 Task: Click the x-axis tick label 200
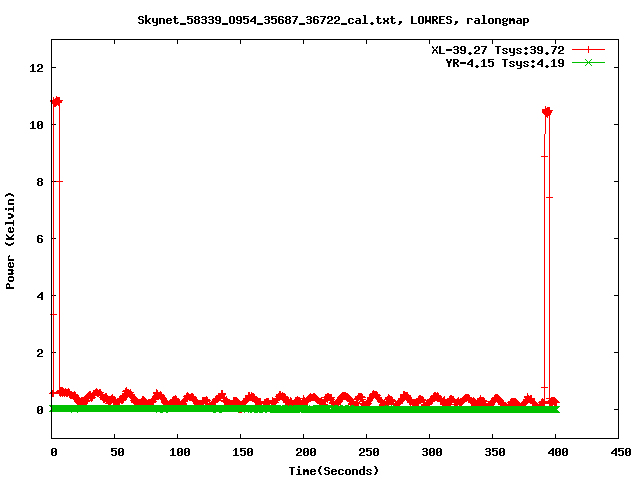point(306,452)
